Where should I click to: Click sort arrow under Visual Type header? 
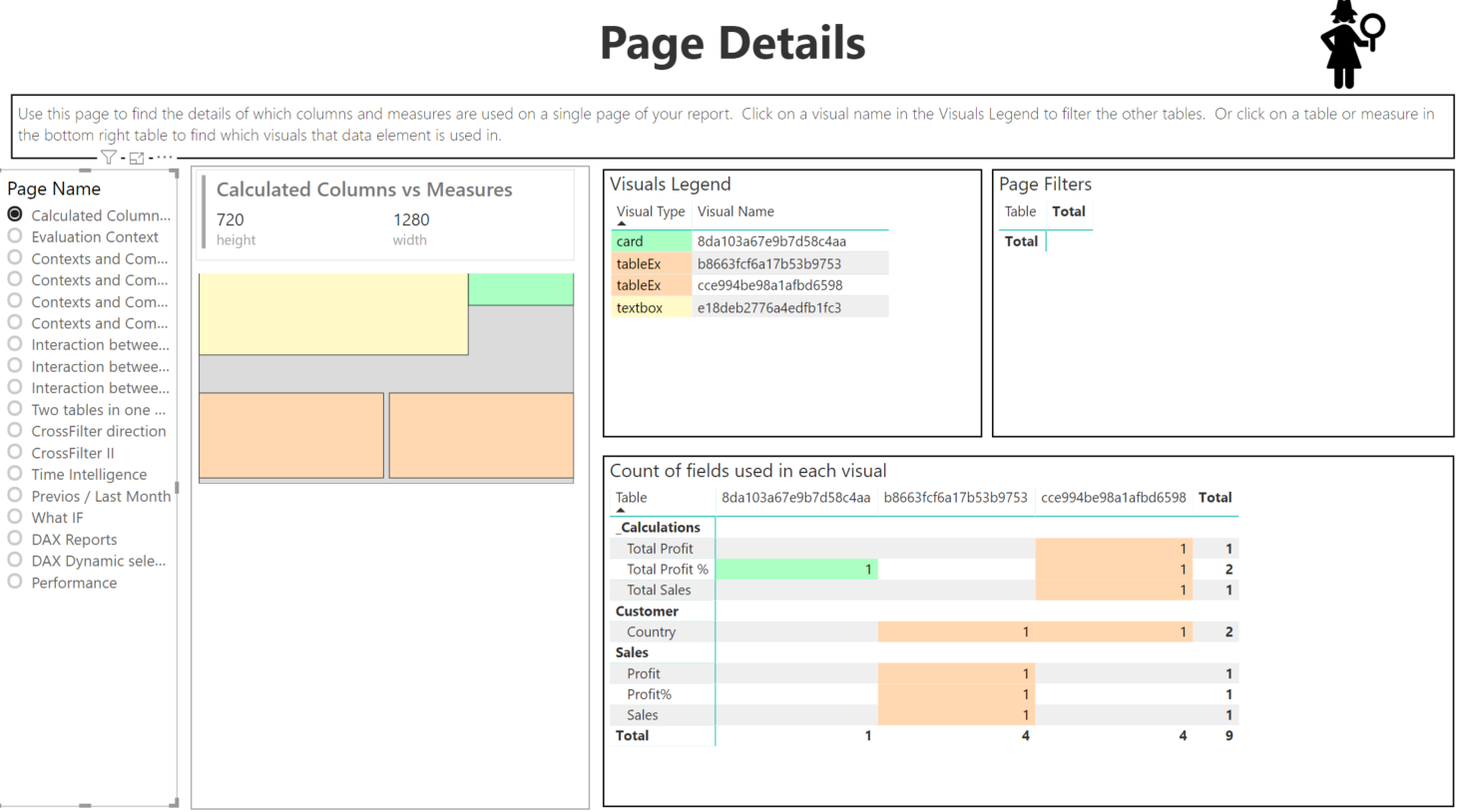click(x=621, y=223)
